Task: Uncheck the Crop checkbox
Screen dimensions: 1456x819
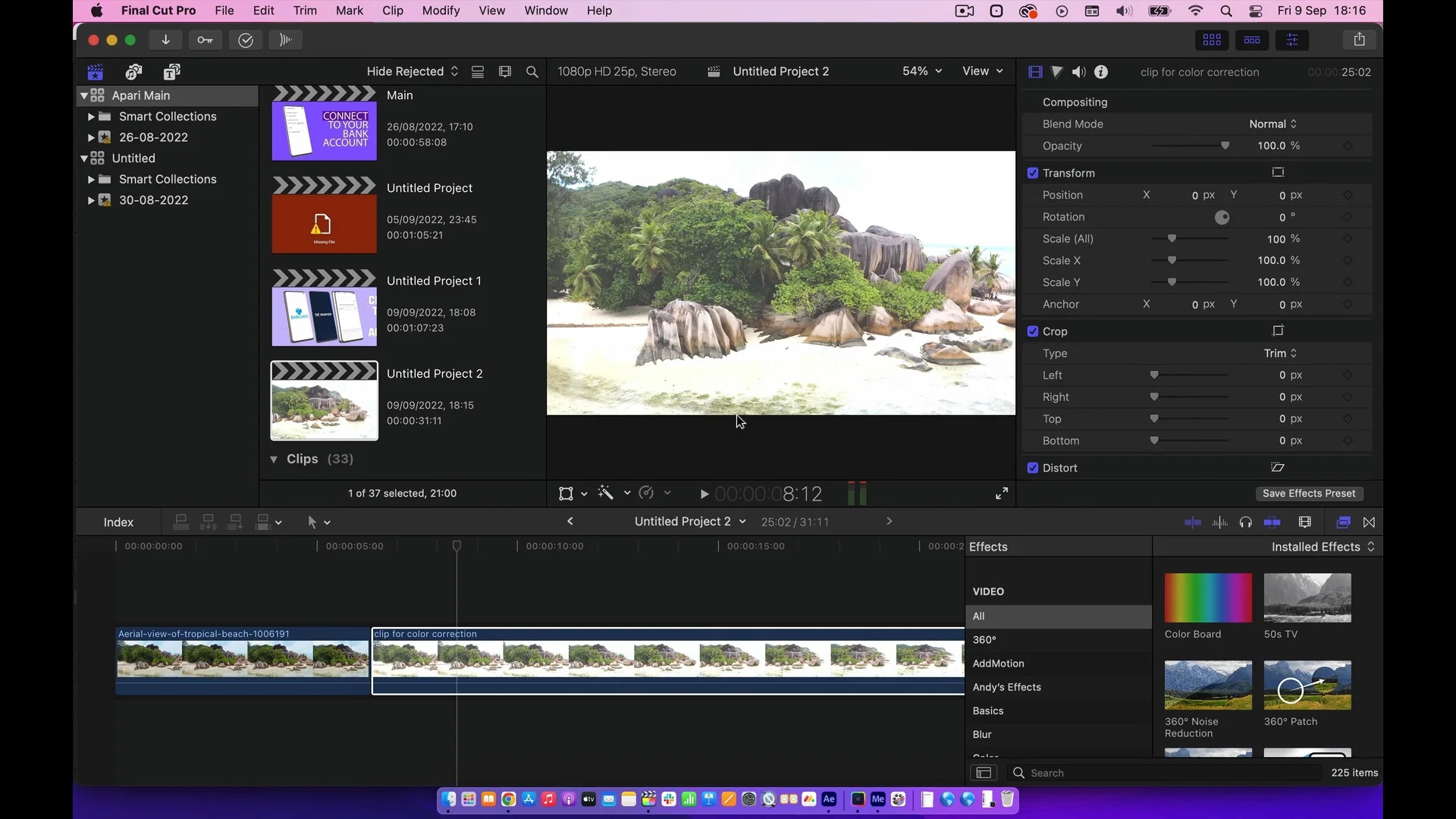Action: [1032, 331]
